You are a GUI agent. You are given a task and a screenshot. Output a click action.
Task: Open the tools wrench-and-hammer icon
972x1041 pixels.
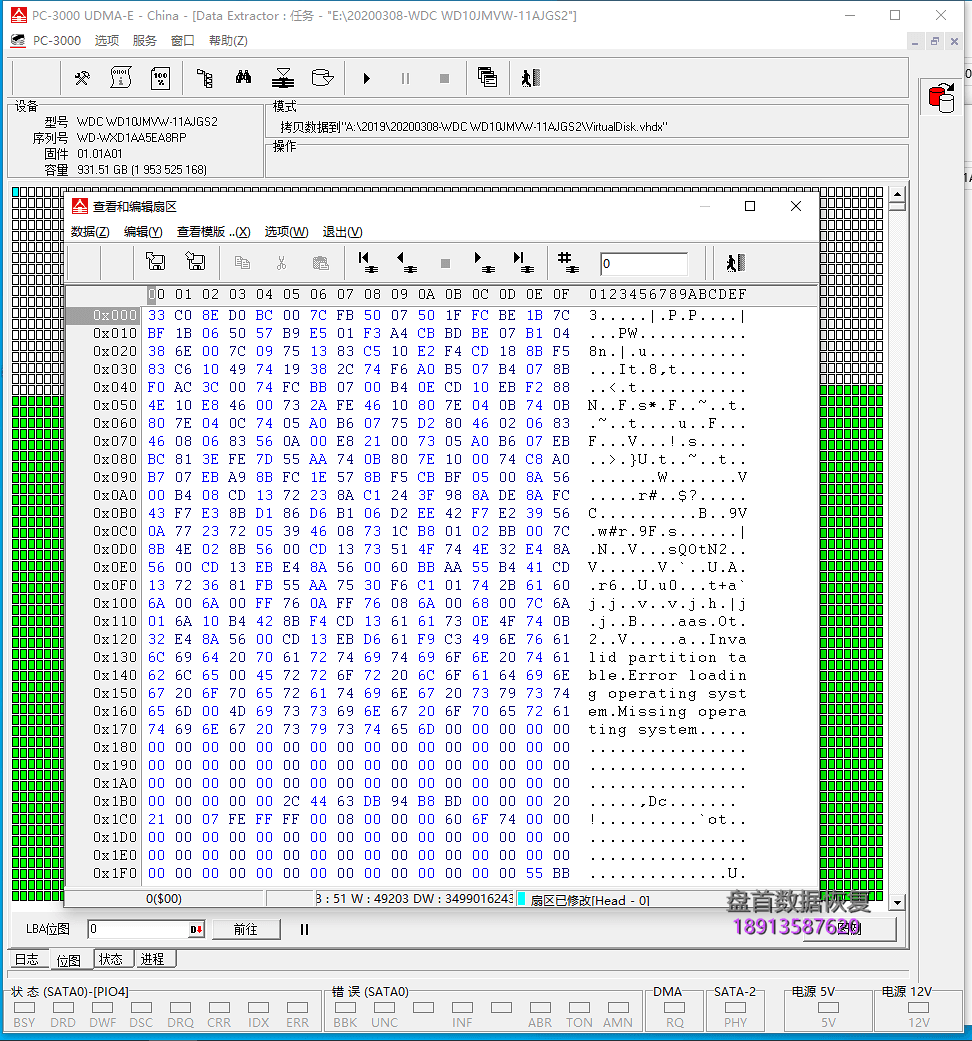point(82,78)
